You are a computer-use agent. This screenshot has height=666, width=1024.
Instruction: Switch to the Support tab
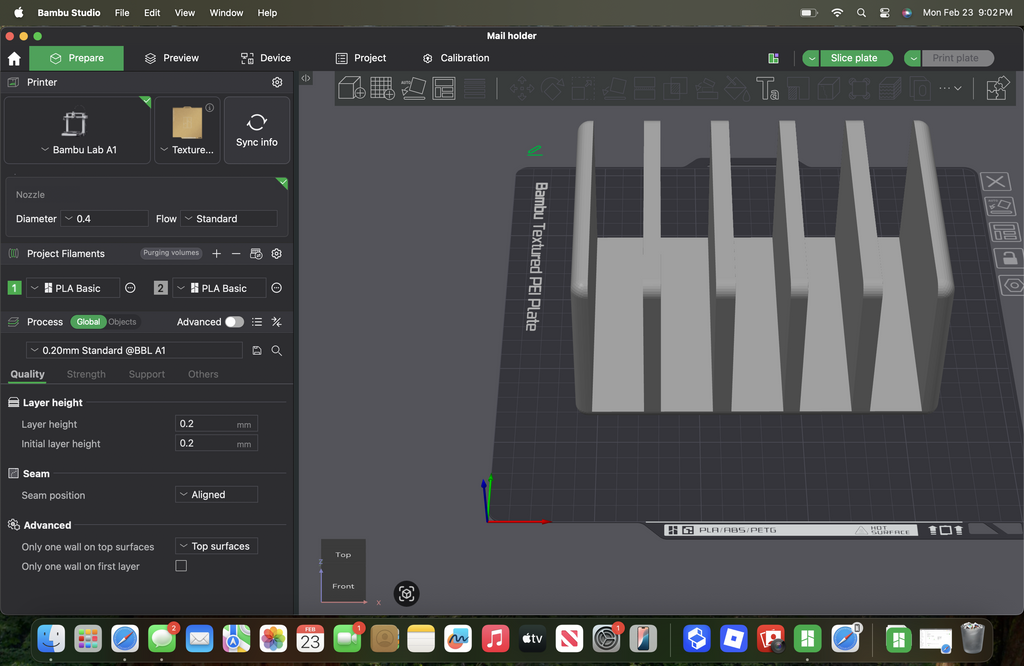click(147, 374)
